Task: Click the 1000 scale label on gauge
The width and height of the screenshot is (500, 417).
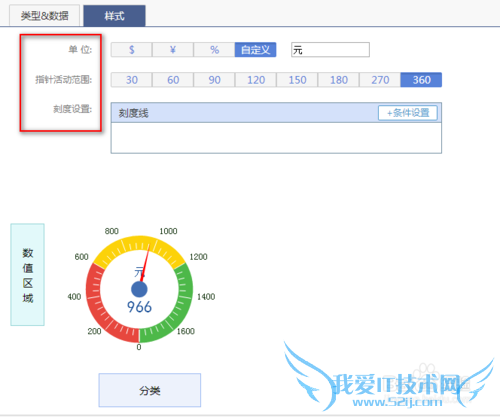Action: [168, 231]
